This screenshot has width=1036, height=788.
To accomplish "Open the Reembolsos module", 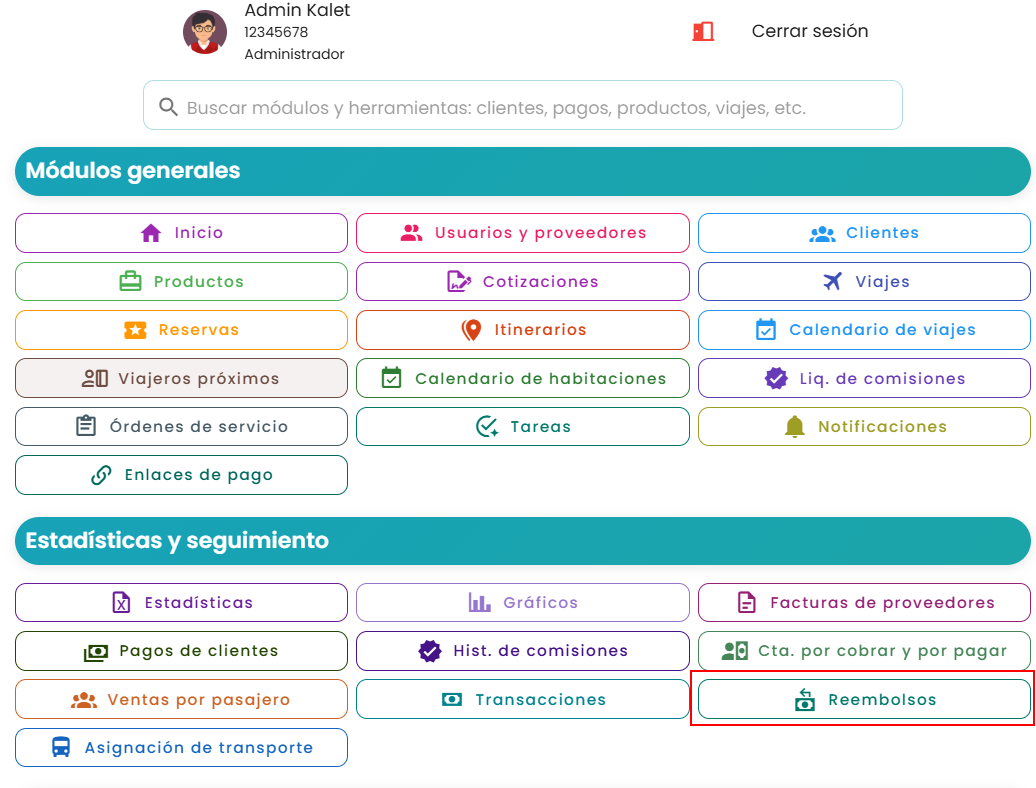I will [x=864, y=699].
